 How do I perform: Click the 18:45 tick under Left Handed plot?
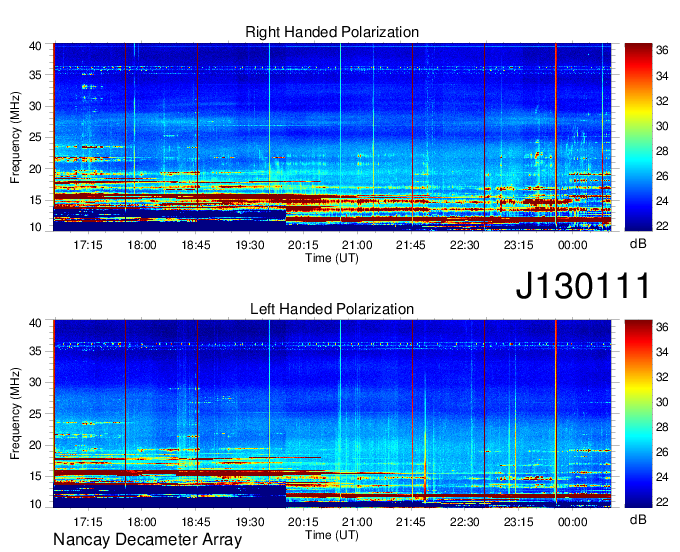196,522
